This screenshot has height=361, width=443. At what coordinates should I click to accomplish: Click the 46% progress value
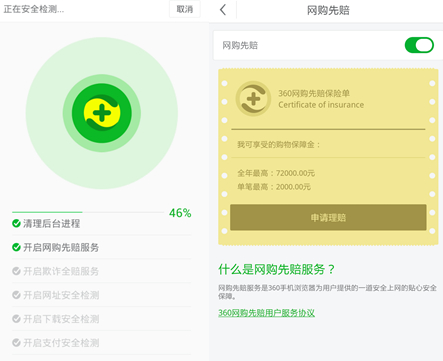(180, 213)
